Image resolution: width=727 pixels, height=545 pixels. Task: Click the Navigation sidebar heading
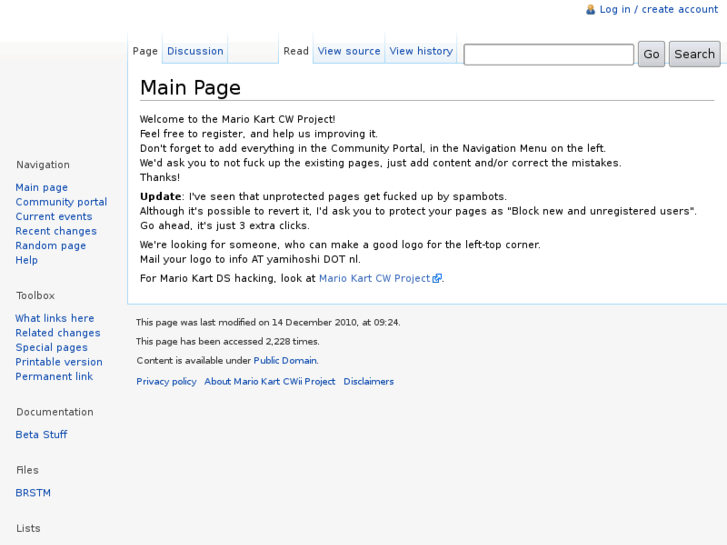pyautogui.click(x=43, y=165)
